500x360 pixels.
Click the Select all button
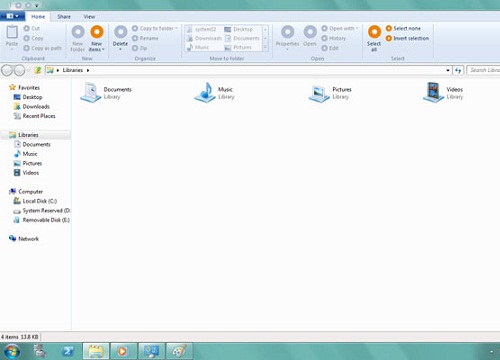tap(374, 39)
